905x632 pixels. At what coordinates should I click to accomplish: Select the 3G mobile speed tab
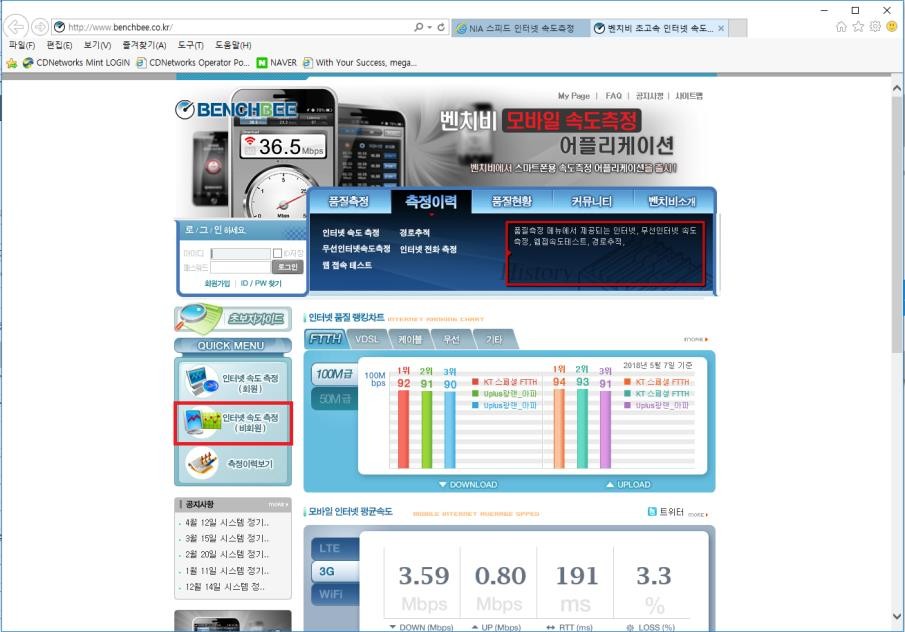coord(335,571)
